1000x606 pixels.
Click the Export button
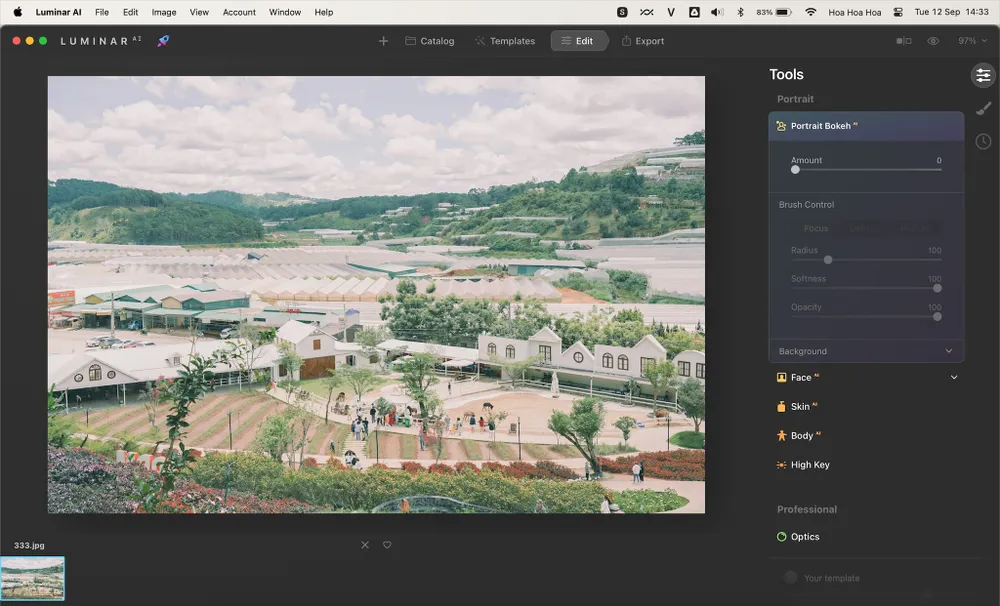pos(642,41)
